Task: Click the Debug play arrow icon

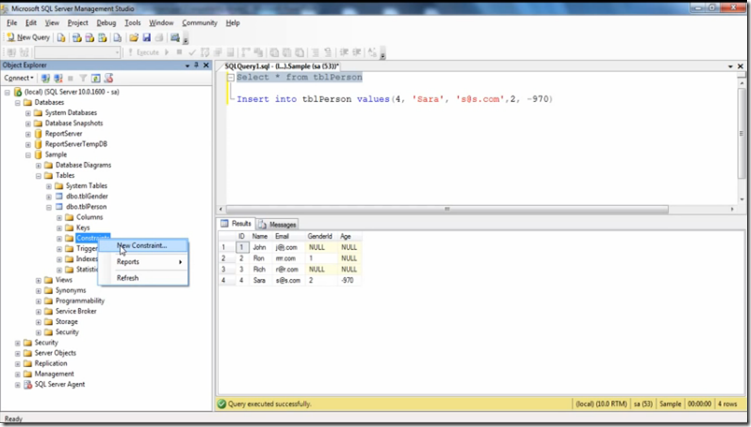Action: coord(167,52)
